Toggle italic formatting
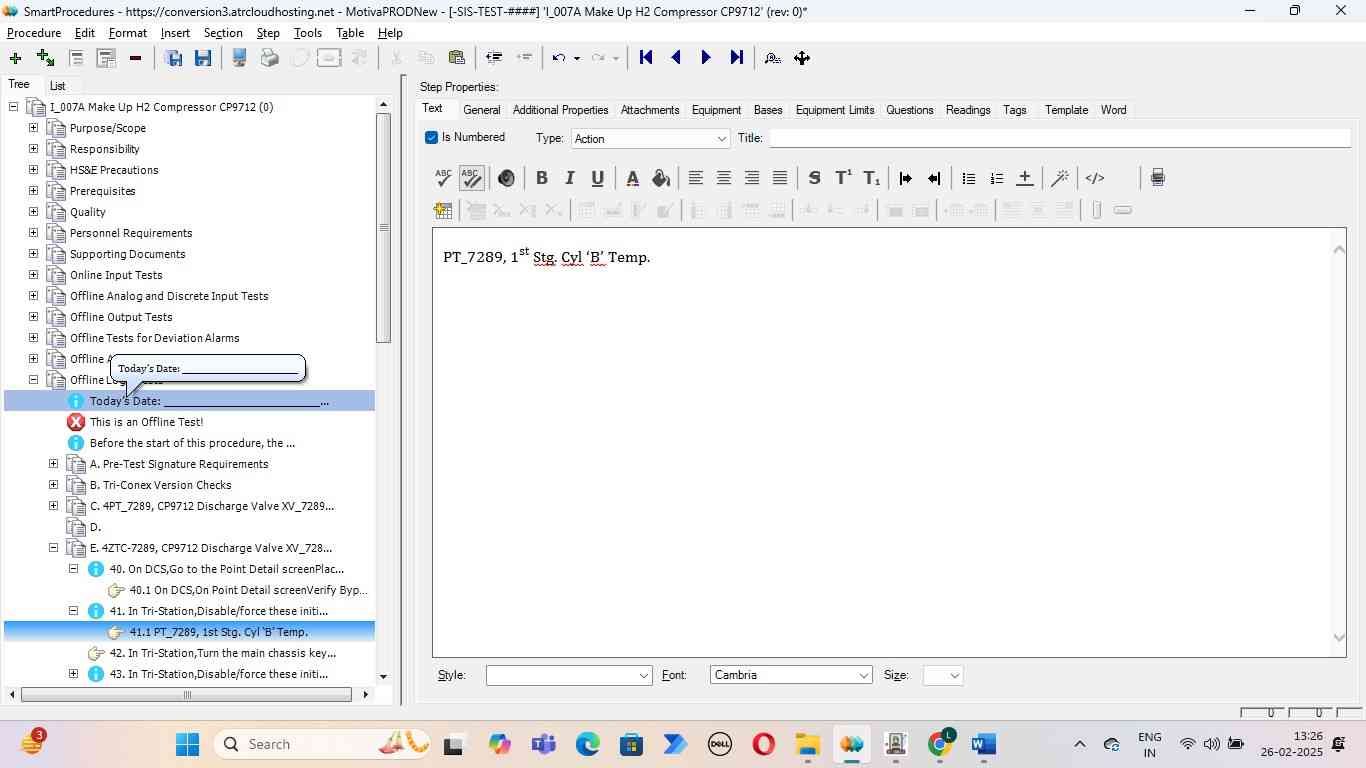1366x768 pixels. pos(569,178)
